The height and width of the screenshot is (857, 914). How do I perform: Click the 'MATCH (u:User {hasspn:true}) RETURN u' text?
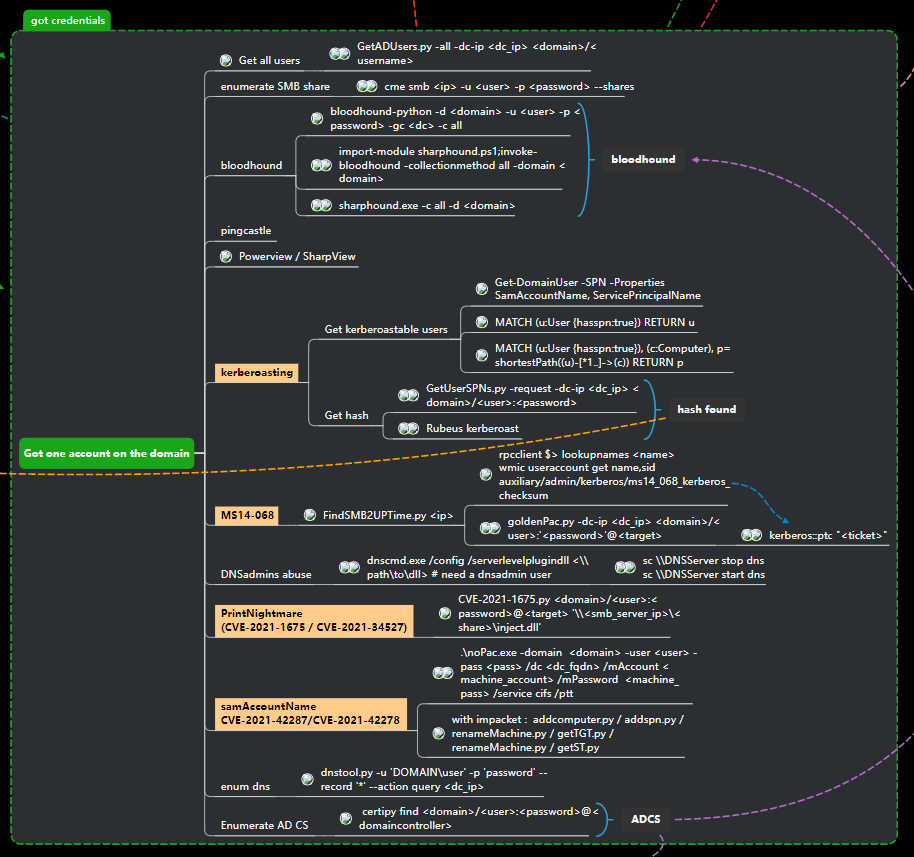coord(595,322)
